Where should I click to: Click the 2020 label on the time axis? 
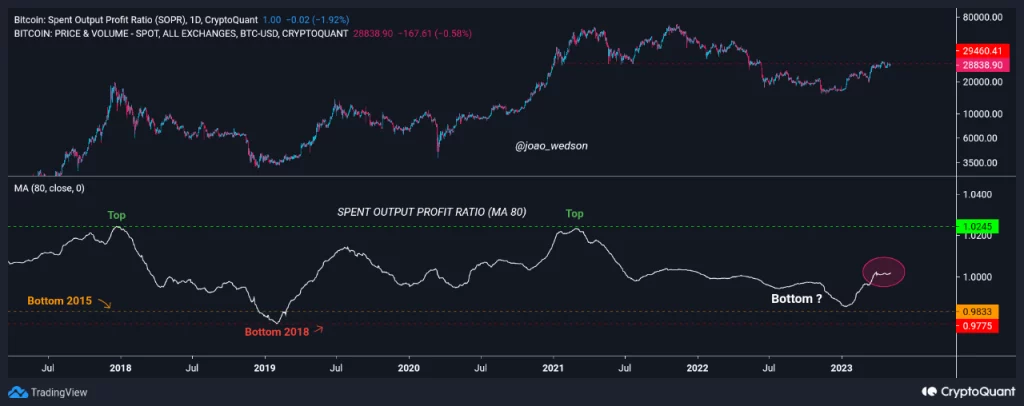(408, 368)
